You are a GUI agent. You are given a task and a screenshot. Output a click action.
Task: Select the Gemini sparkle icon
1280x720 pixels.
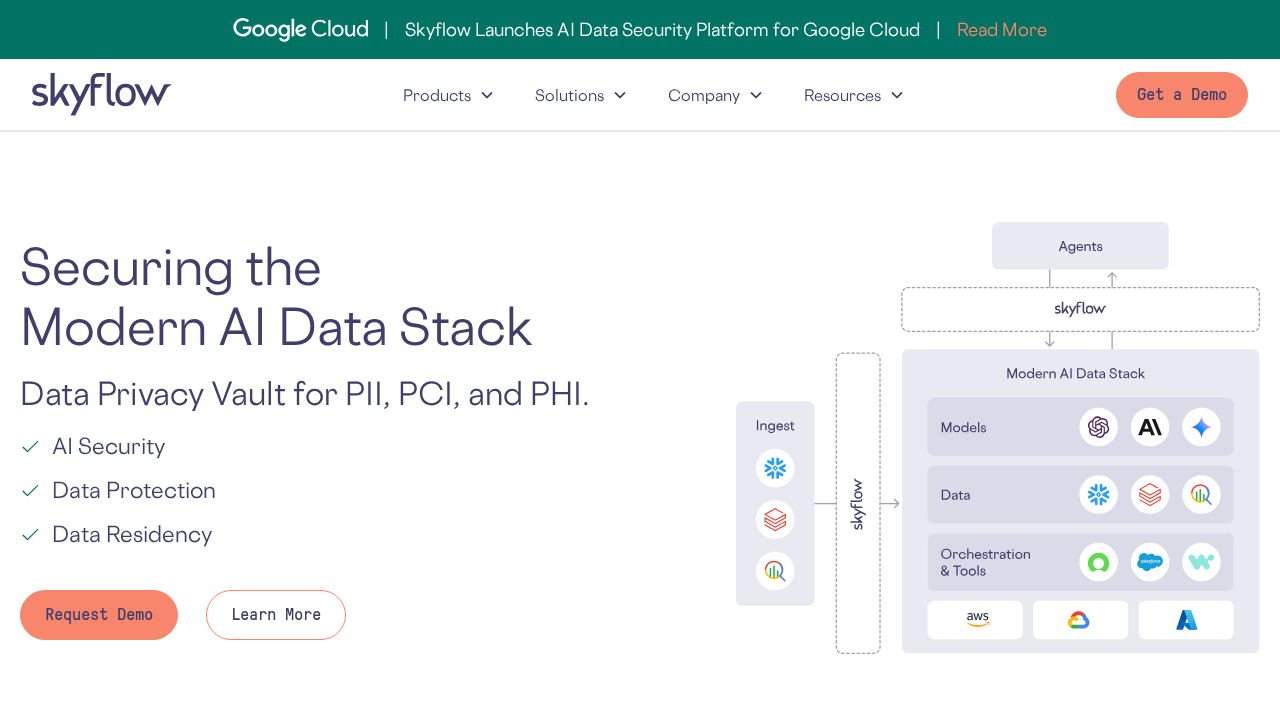1201,427
